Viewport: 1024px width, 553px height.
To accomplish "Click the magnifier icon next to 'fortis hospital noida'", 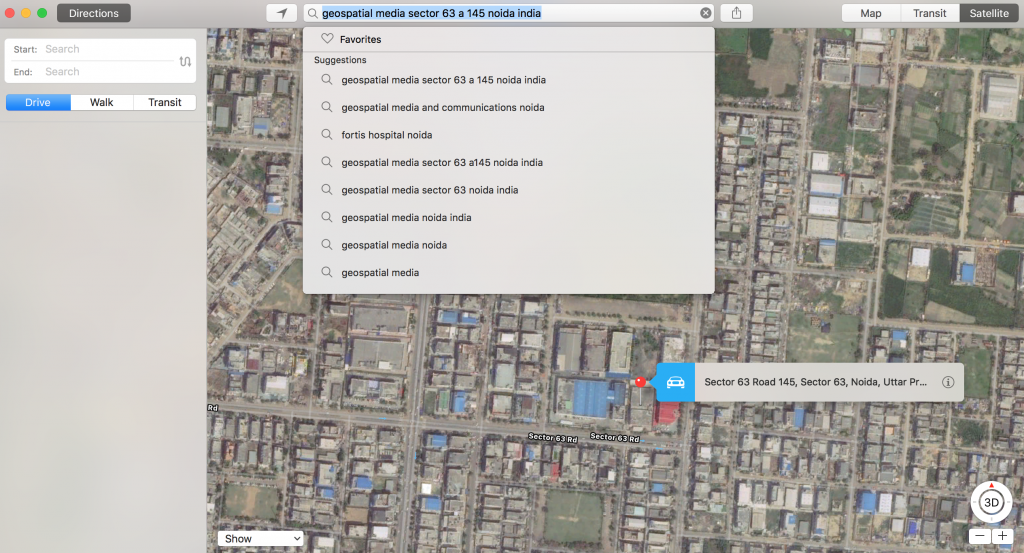I will point(327,134).
